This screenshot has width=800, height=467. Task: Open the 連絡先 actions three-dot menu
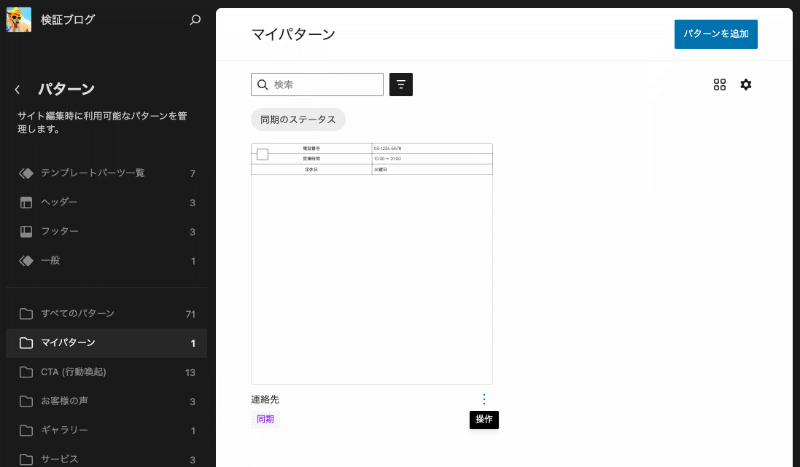pyautogui.click(x=484, y=399)
